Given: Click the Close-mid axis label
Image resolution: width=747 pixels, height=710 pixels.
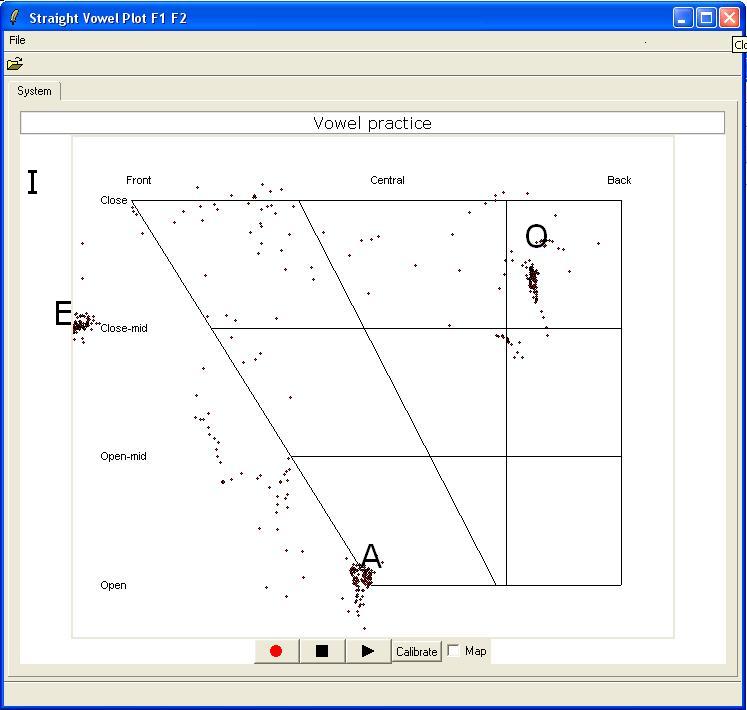Looking at the screenshot, I should click(x=124, y=328).
